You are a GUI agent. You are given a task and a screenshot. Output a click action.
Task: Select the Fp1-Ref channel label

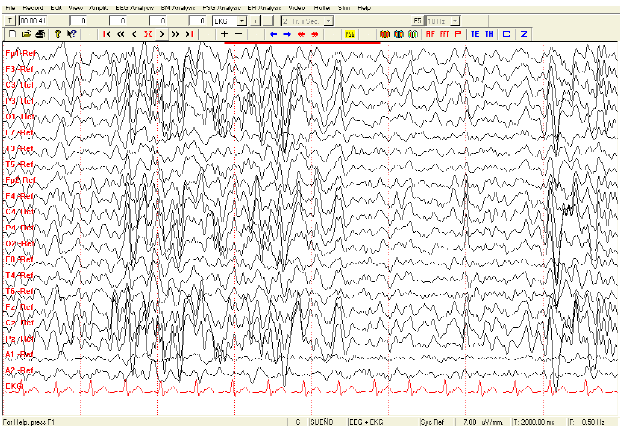pyautogui.click(x=21, y=53)
